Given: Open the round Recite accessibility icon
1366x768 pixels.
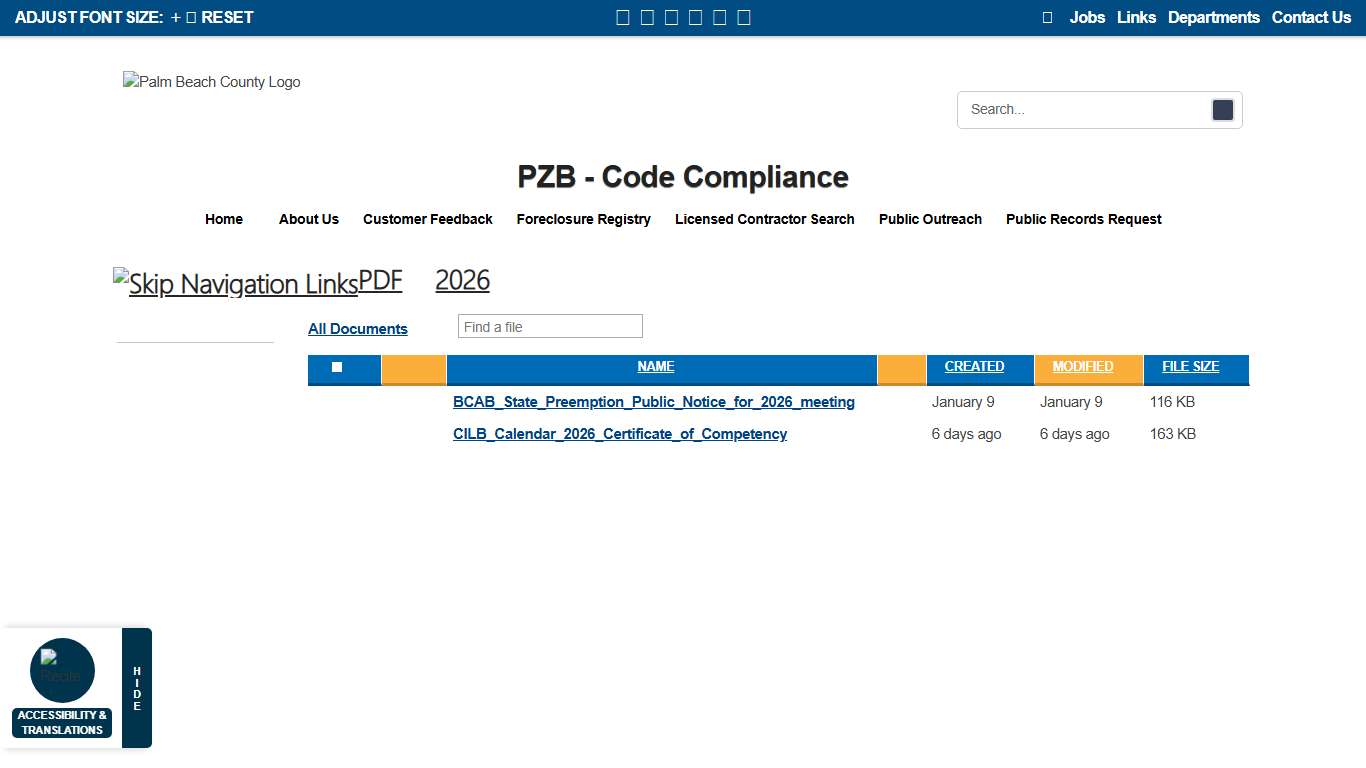Looking at the screenshot, I should click(x=62, y=670).
